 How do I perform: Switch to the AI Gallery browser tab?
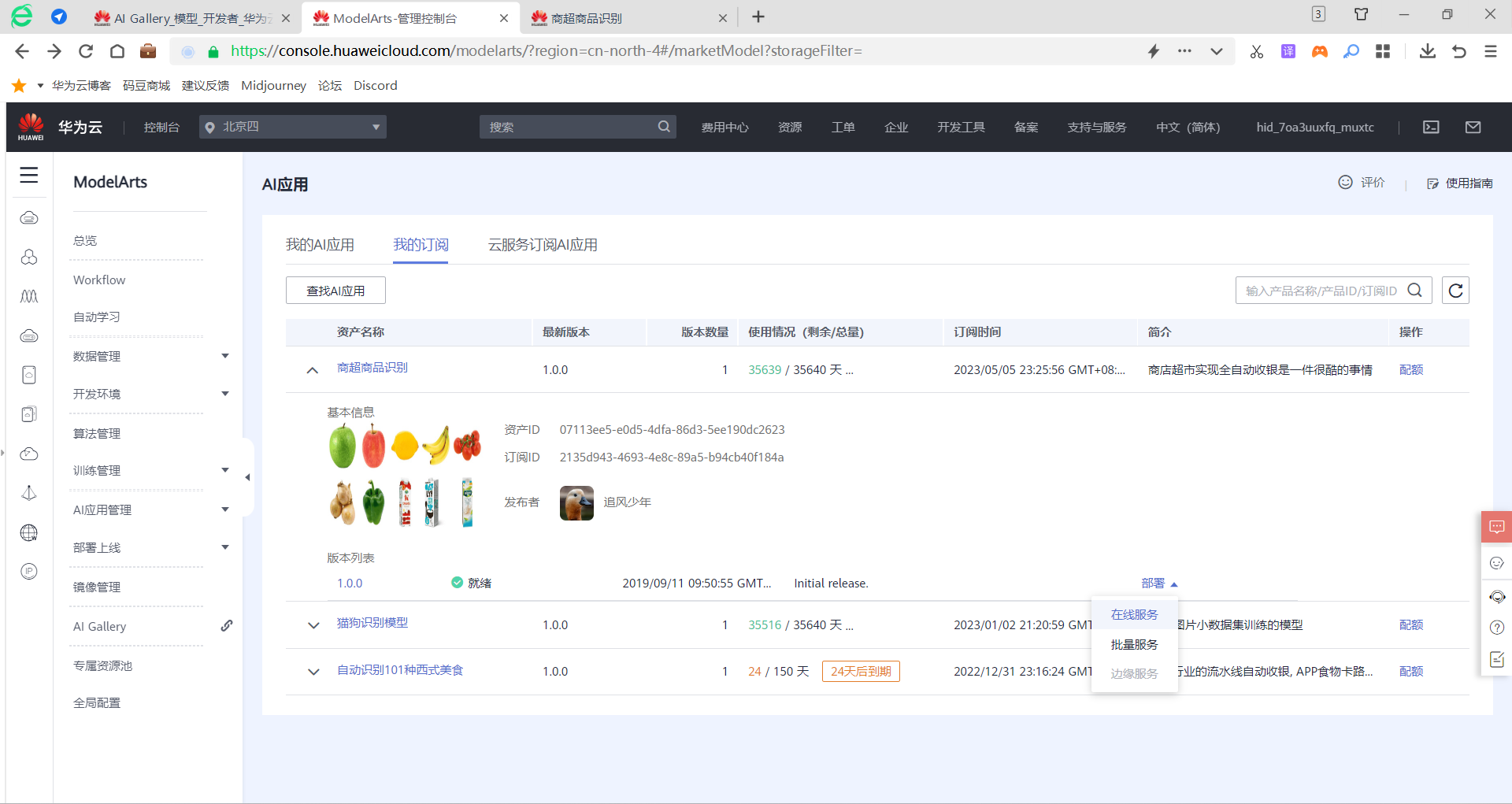click(x=192, y=17)
